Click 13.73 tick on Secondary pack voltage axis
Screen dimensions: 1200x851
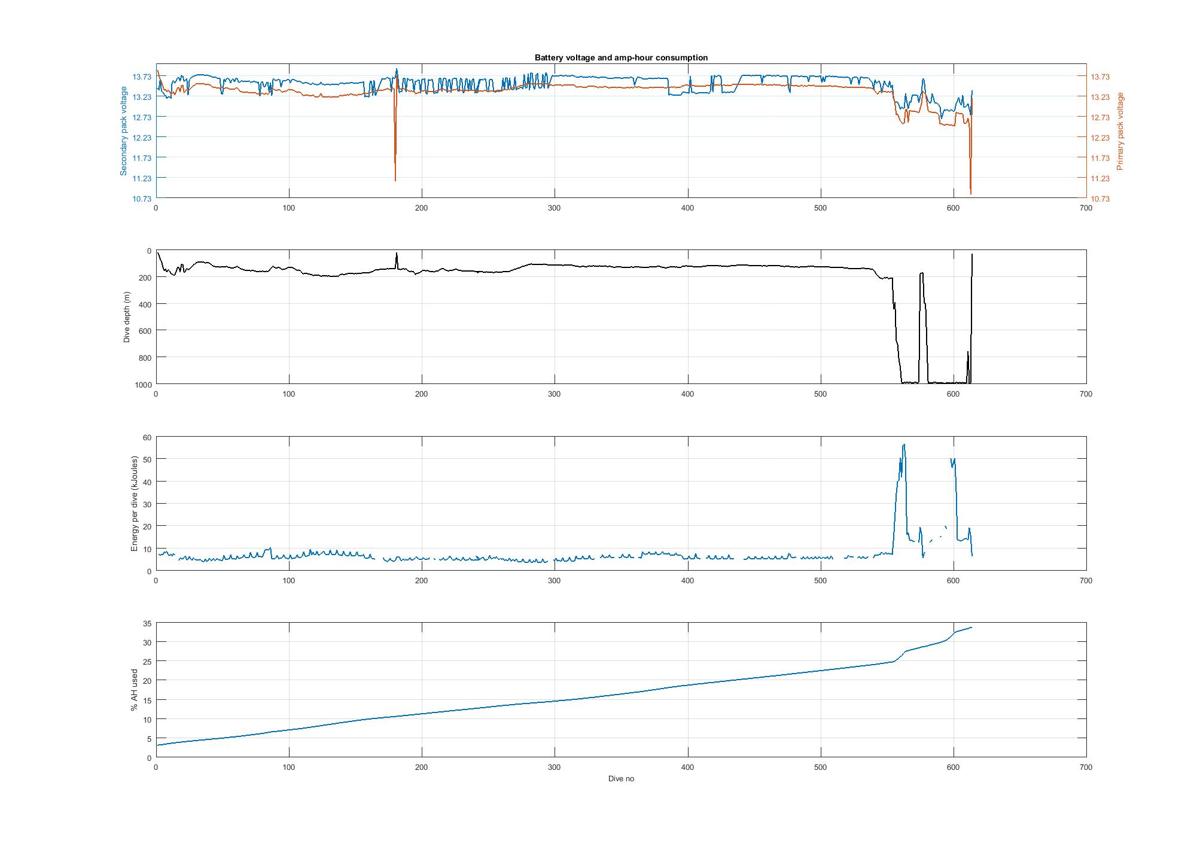coord(141,77)
